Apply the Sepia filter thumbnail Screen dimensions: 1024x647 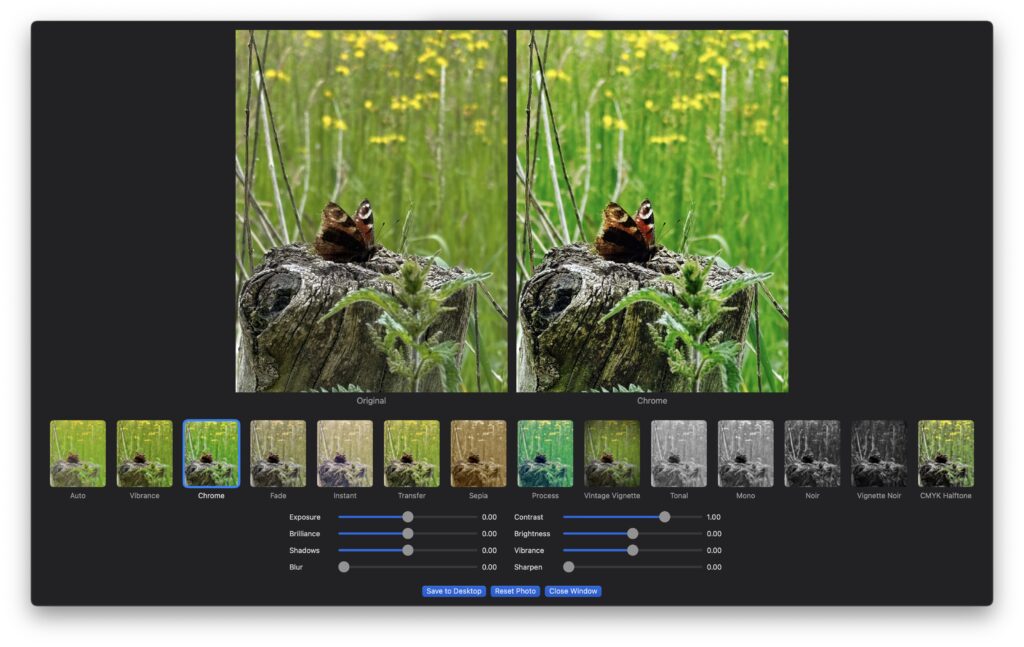[x=478, y=453]
